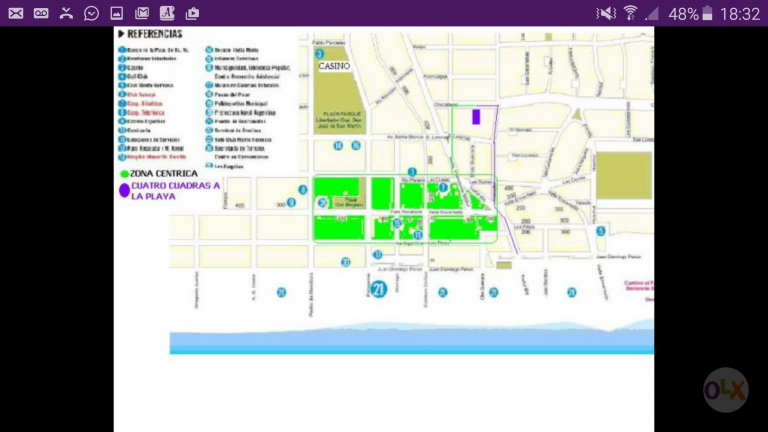Click the OLX watermark logo
Image resolution: width=768 pixels, height=432 pixels.
tap(726, 390)
